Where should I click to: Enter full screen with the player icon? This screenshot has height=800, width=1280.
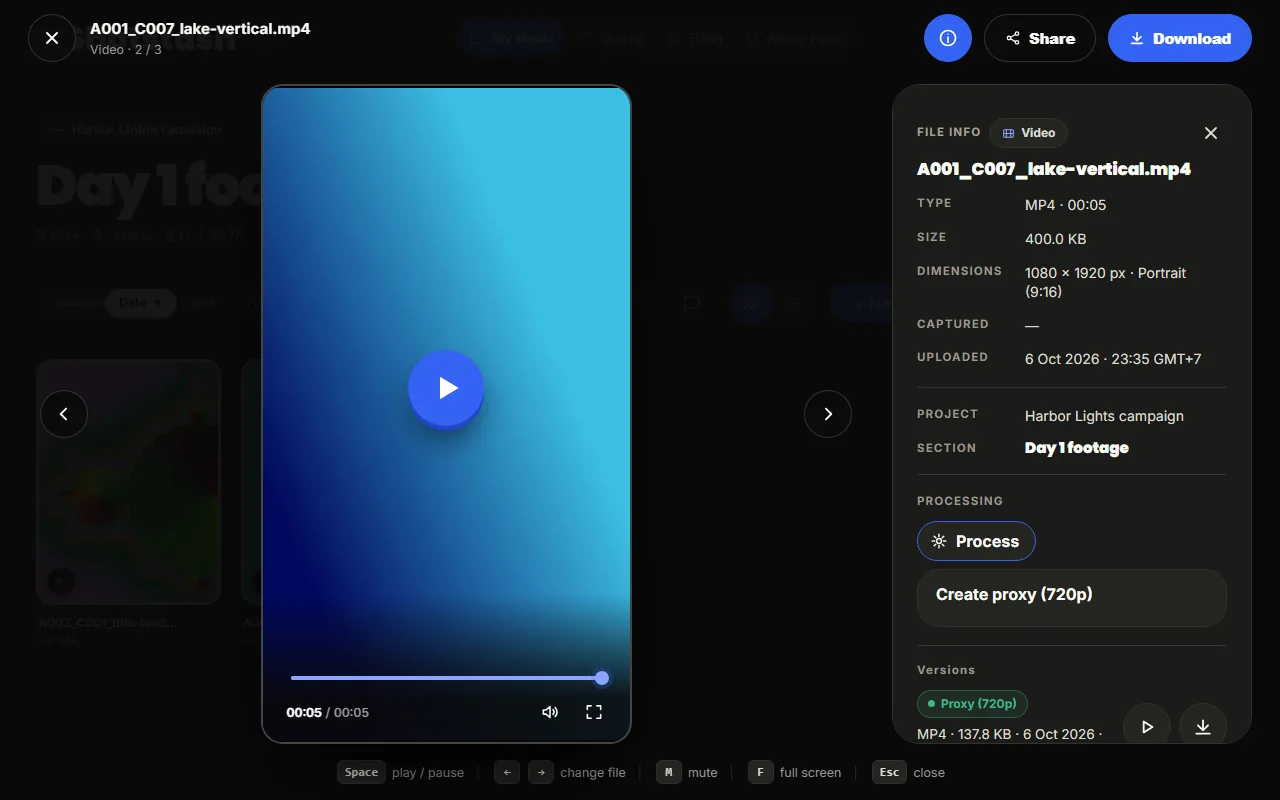point(594,712)
